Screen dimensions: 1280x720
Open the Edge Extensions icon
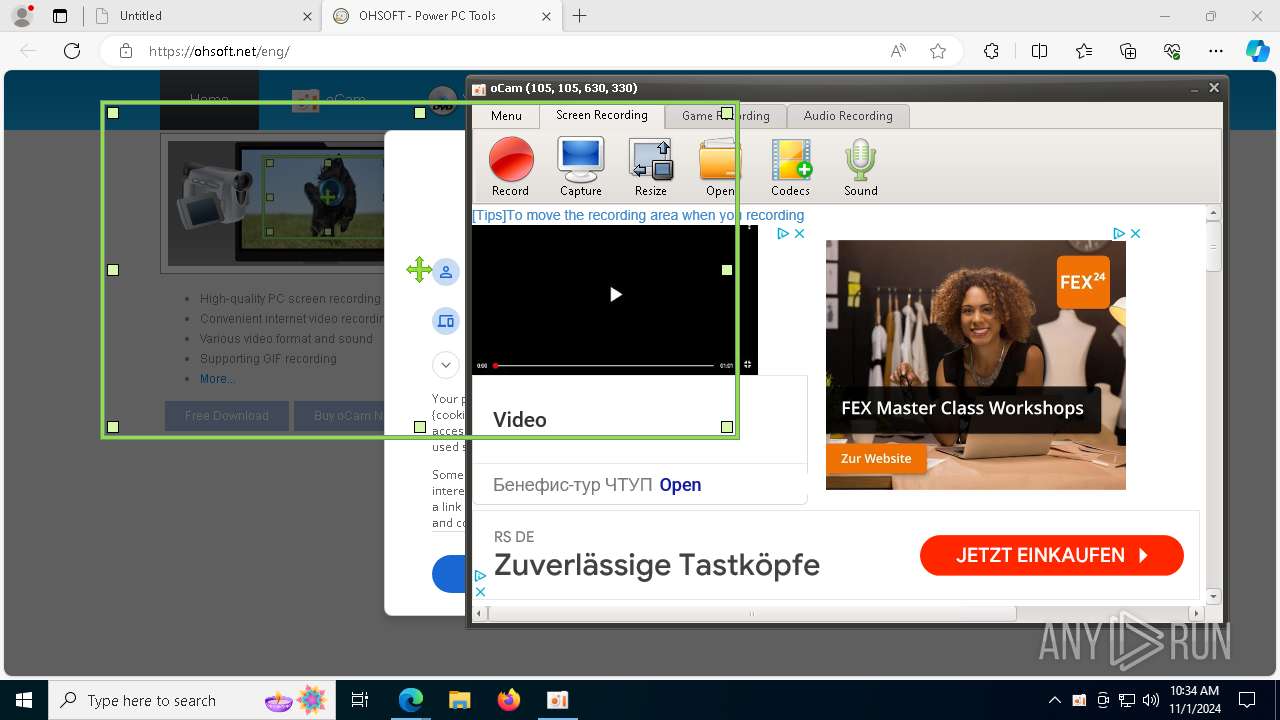(991, 51)
